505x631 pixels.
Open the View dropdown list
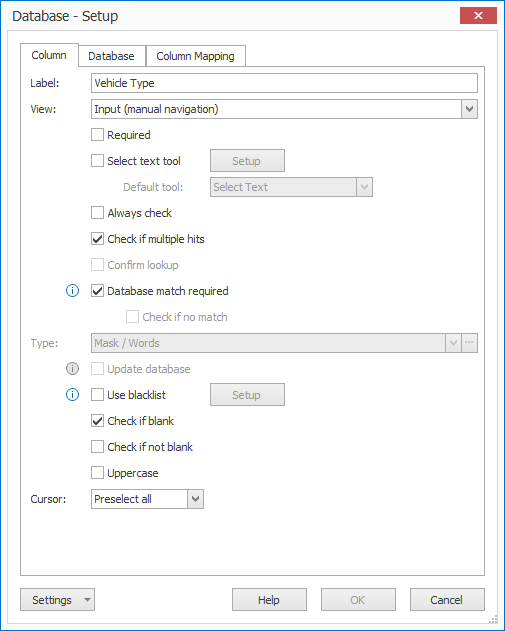469,109
